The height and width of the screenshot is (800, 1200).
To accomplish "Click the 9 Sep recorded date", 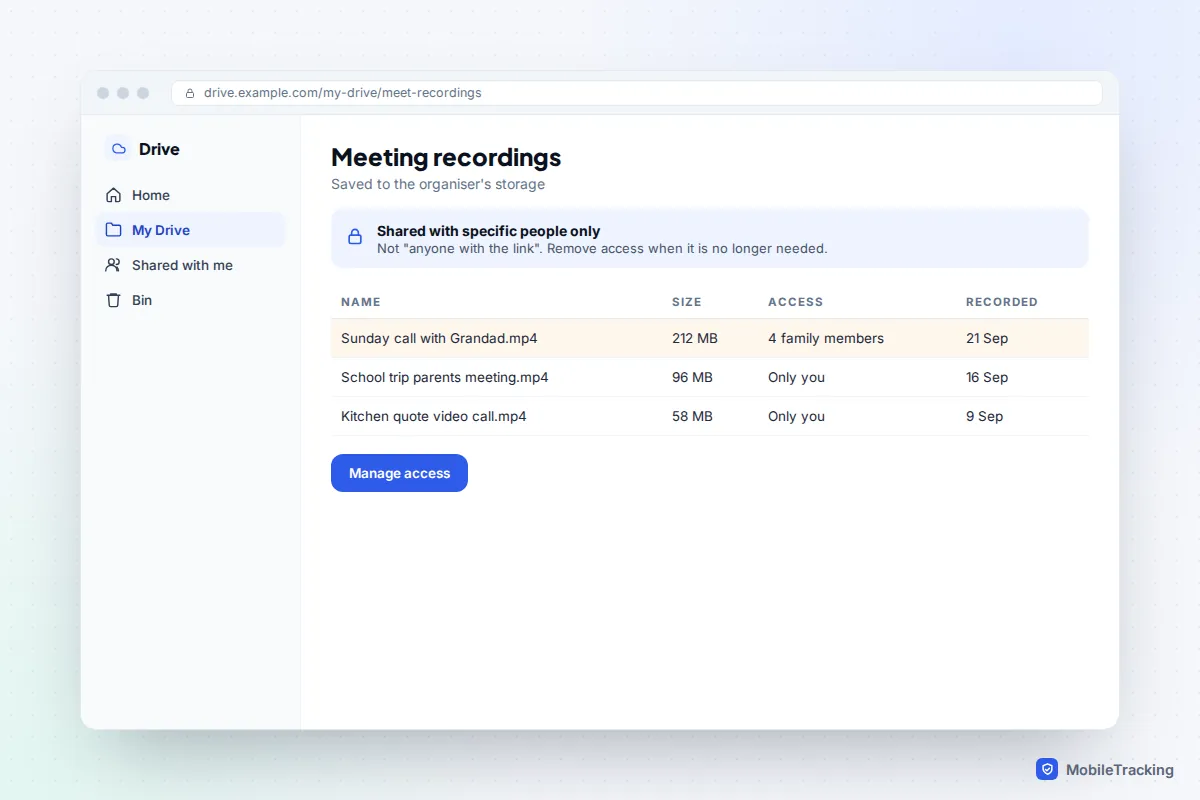I will coord(985,416).
